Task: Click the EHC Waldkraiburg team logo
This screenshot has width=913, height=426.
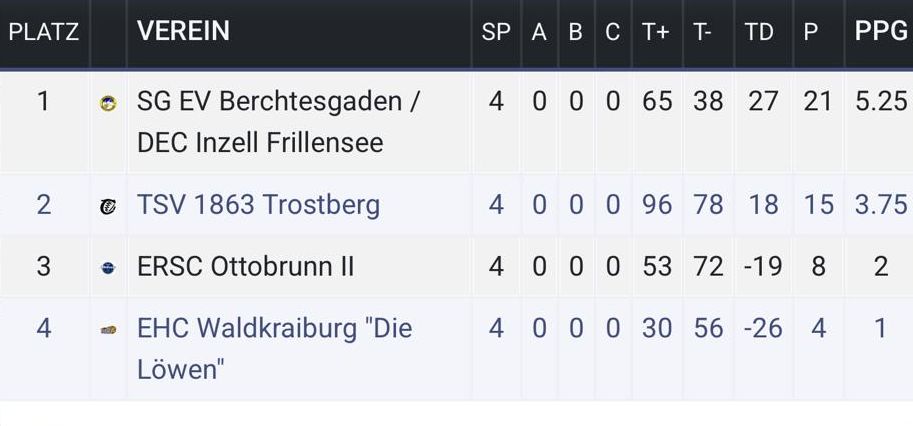Action: (108, 329)
